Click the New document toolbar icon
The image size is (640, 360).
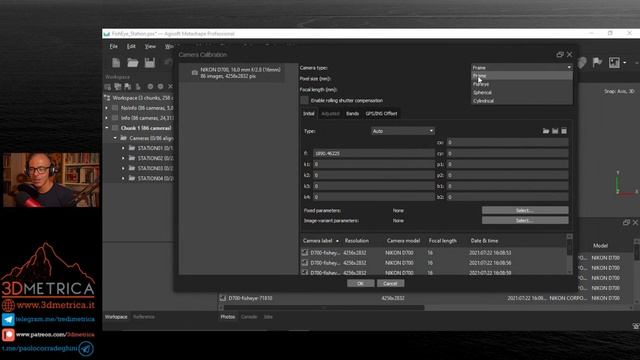pos(116,63)
